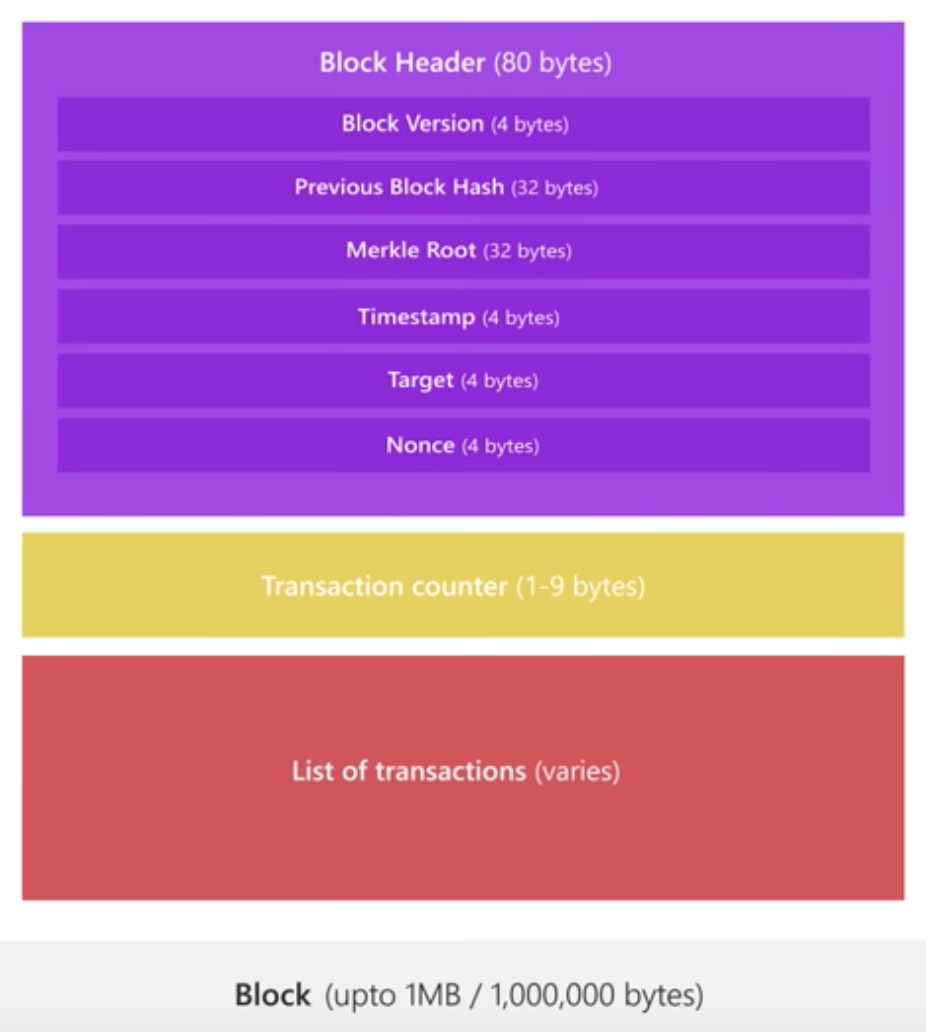
Task: Click the Block Header title text
Action: (403, 63)
